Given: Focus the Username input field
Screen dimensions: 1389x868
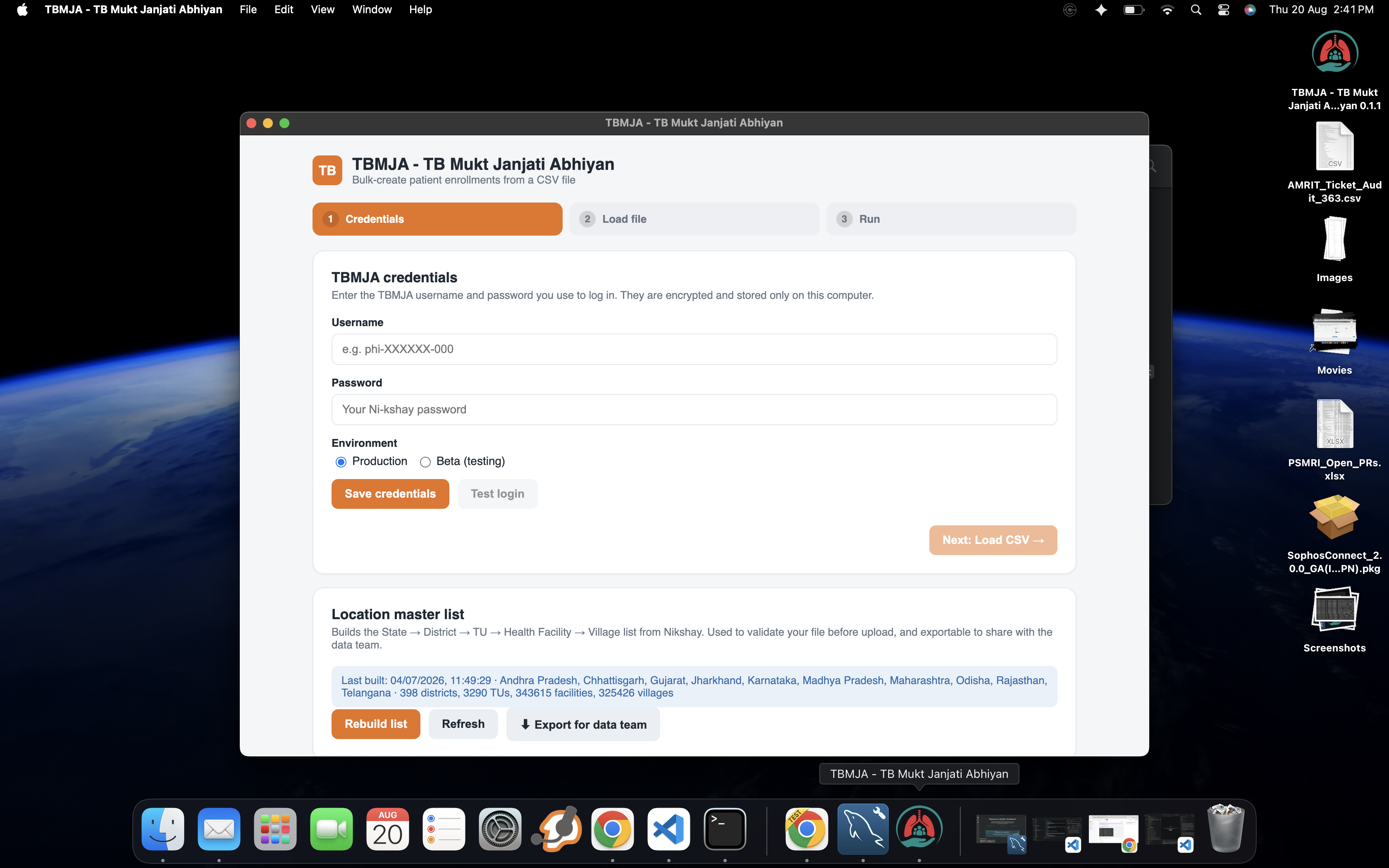Looking at the screenshot, I should pyautogui.click(x=694, y=349).
